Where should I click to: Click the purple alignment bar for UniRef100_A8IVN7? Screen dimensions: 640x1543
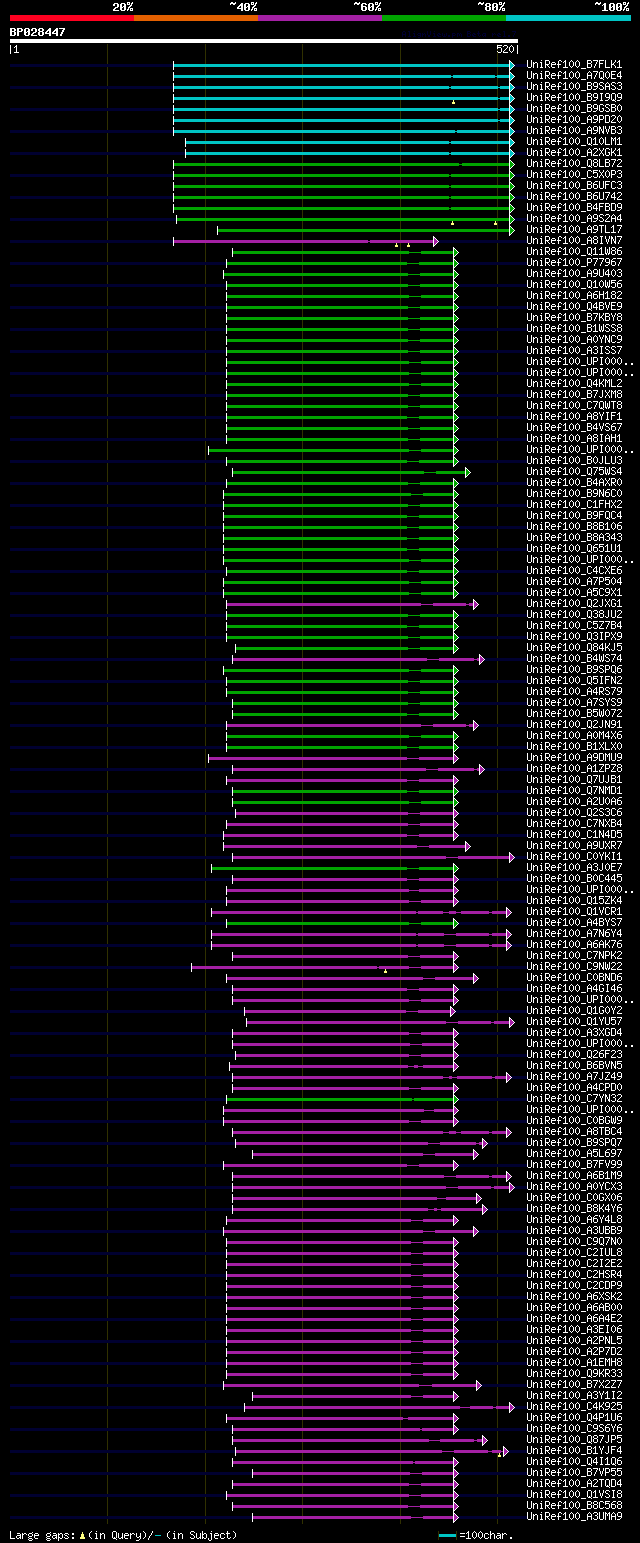point(306,241)
